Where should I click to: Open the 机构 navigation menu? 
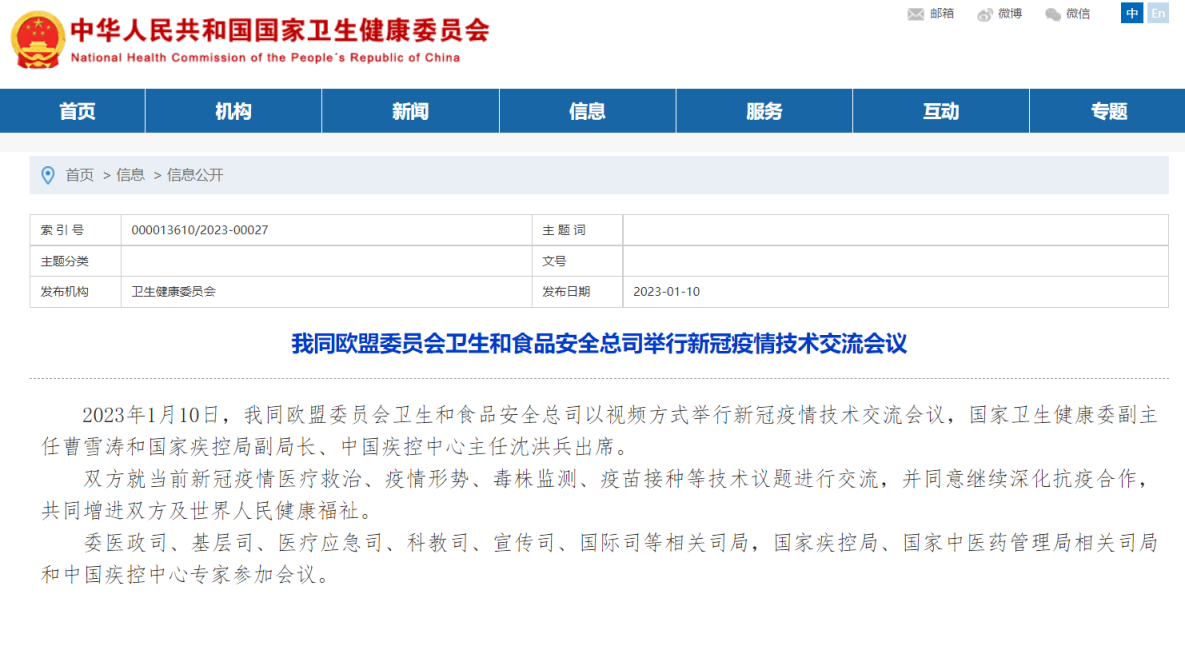coord(233,111)
